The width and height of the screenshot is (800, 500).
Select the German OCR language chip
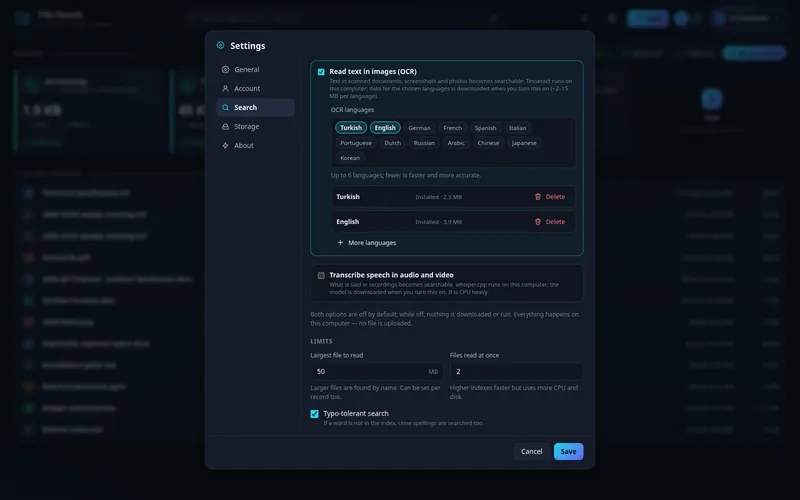pos(419,128)
